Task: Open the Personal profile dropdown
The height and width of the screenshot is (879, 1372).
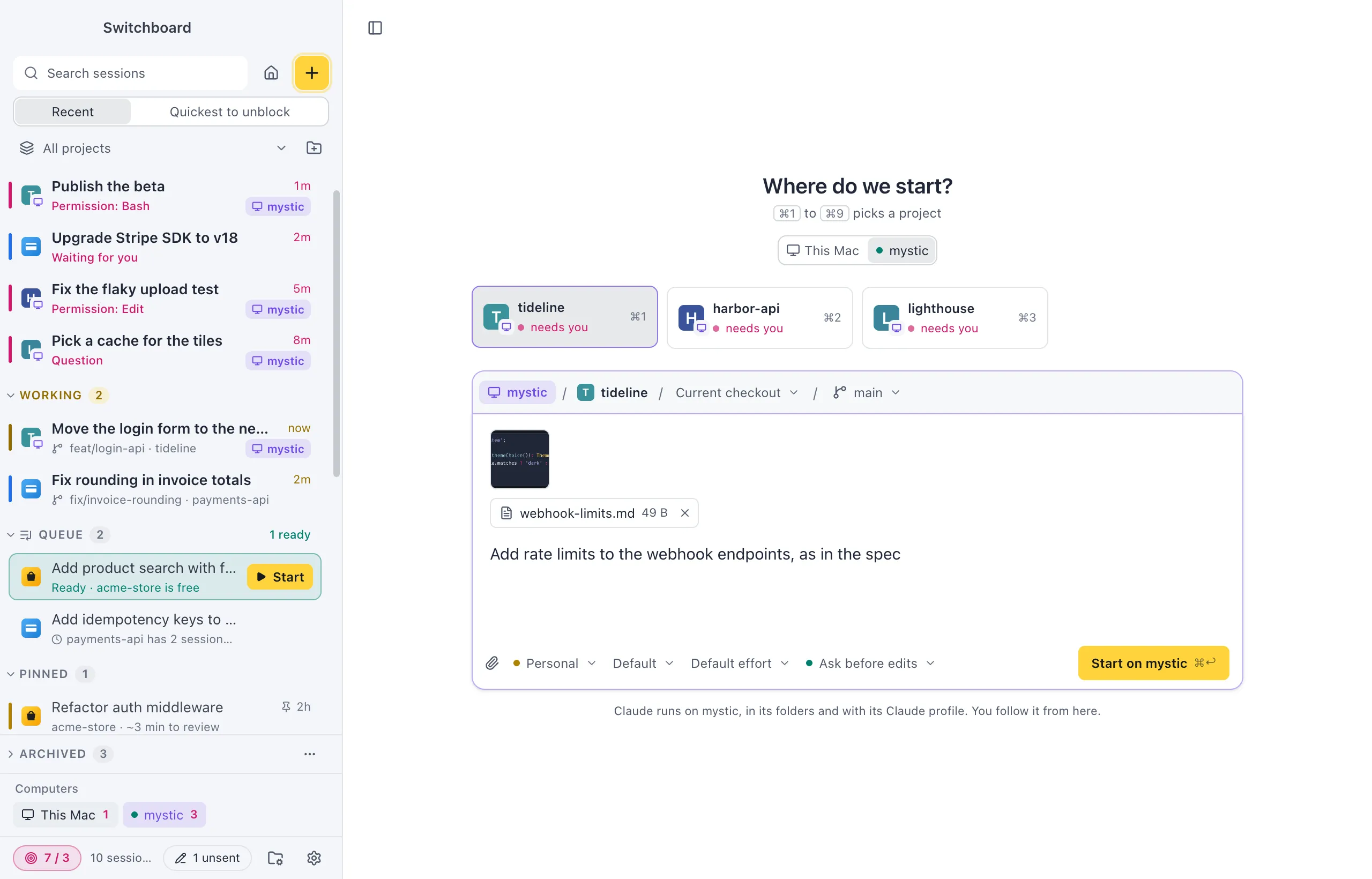Action: (555, 663)
